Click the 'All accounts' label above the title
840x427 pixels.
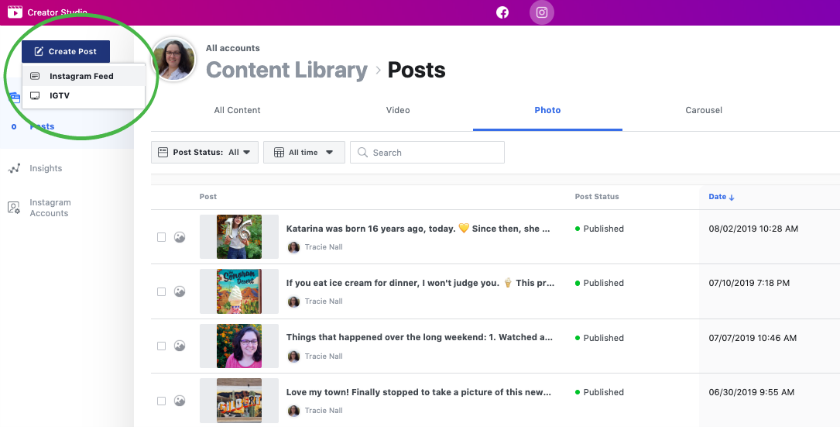click(232, 48)
